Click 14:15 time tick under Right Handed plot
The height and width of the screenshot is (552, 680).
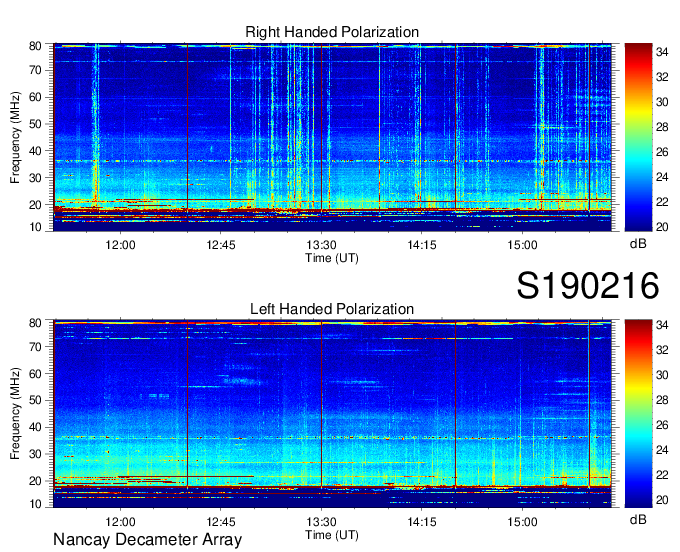click(422, 245)
